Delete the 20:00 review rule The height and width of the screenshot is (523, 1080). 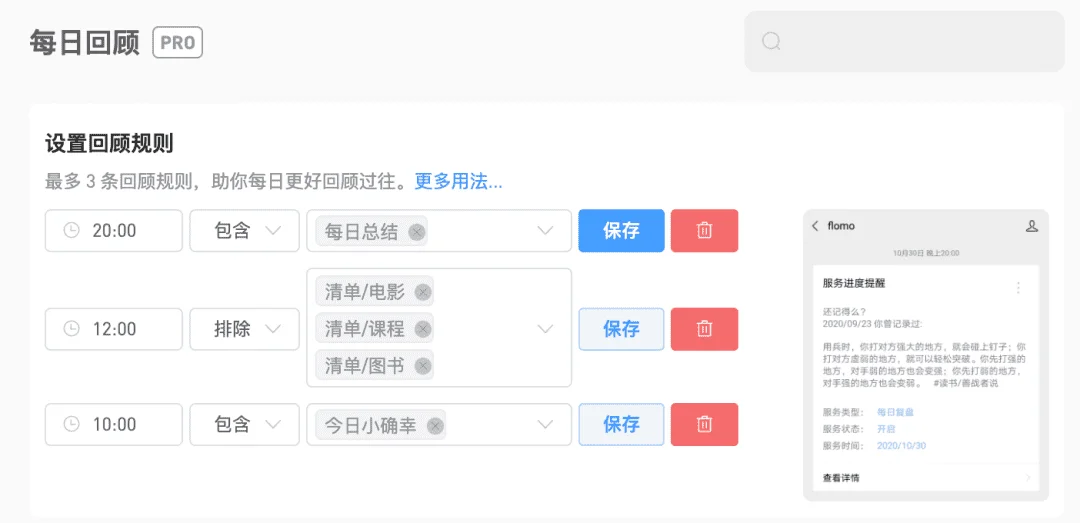pyautogui.click(x=704, y=231)
